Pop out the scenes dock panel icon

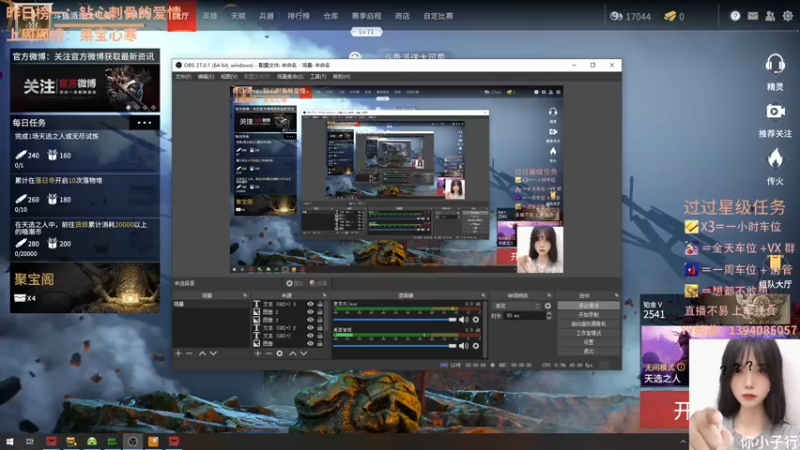(x=245, y=295)
